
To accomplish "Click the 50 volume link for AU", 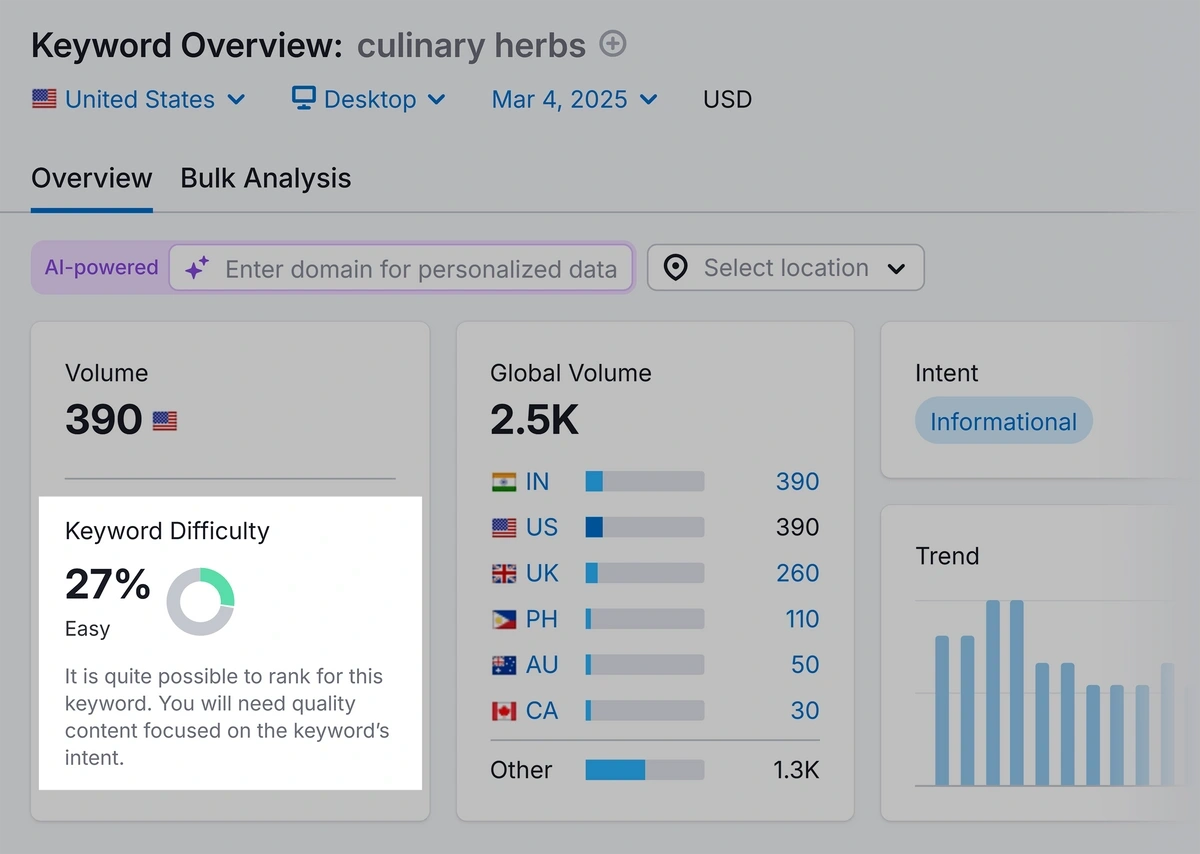I will click(x=805, y=665).
